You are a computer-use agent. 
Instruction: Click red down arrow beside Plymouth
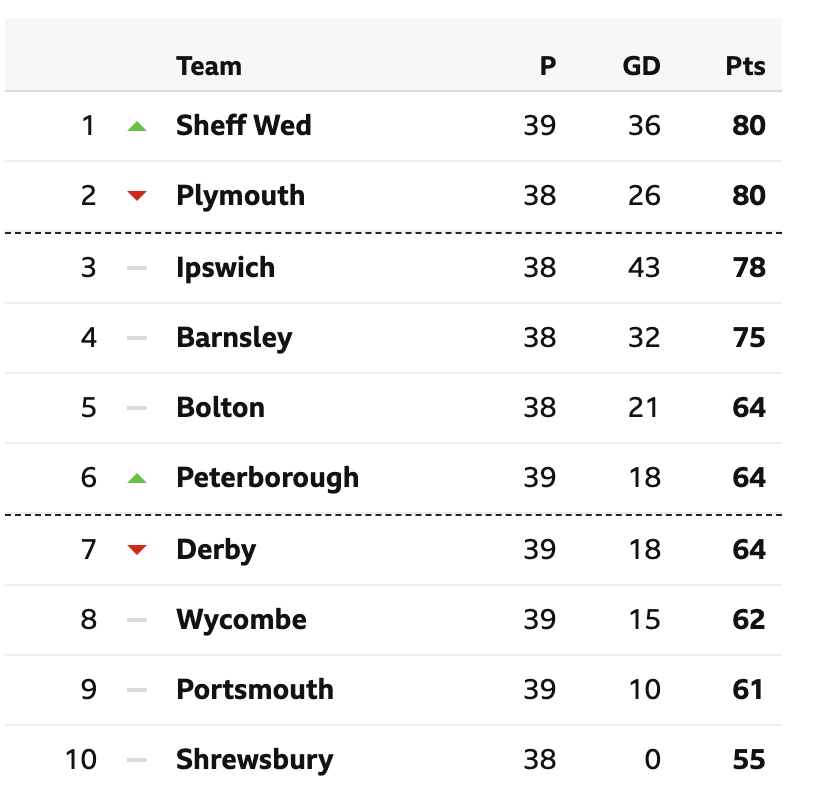click(137, 196)
